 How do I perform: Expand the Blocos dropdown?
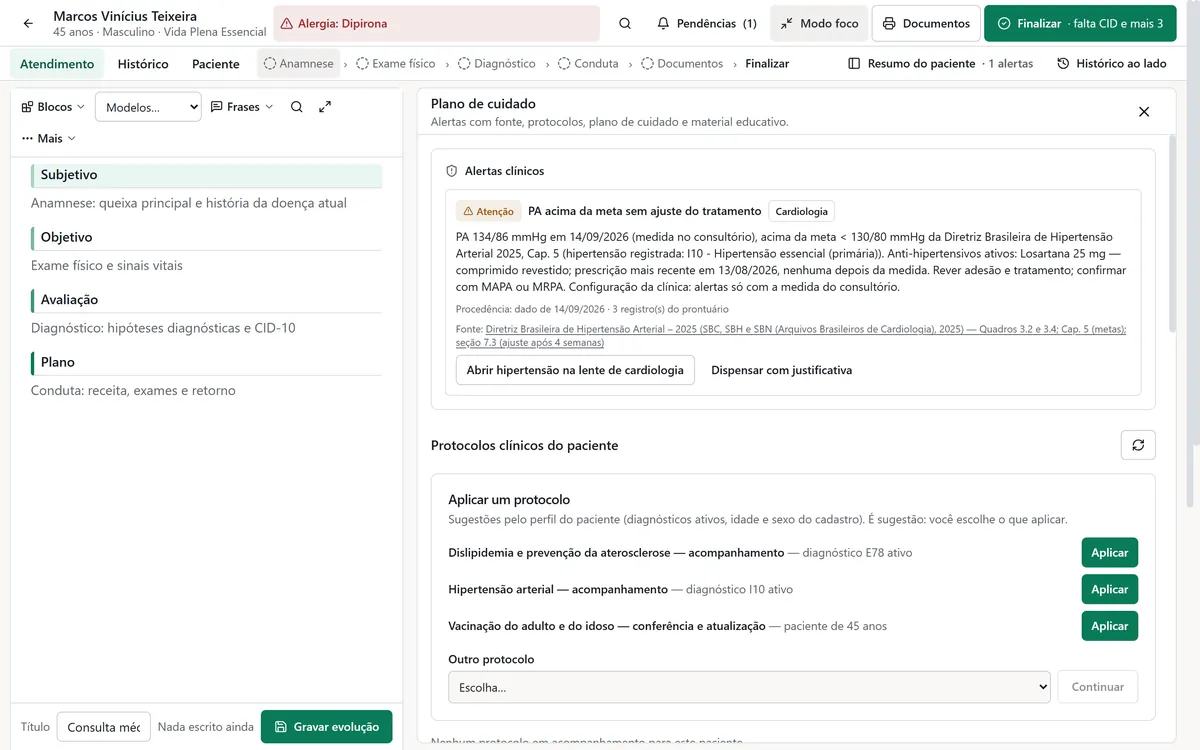tap(53, 107)
